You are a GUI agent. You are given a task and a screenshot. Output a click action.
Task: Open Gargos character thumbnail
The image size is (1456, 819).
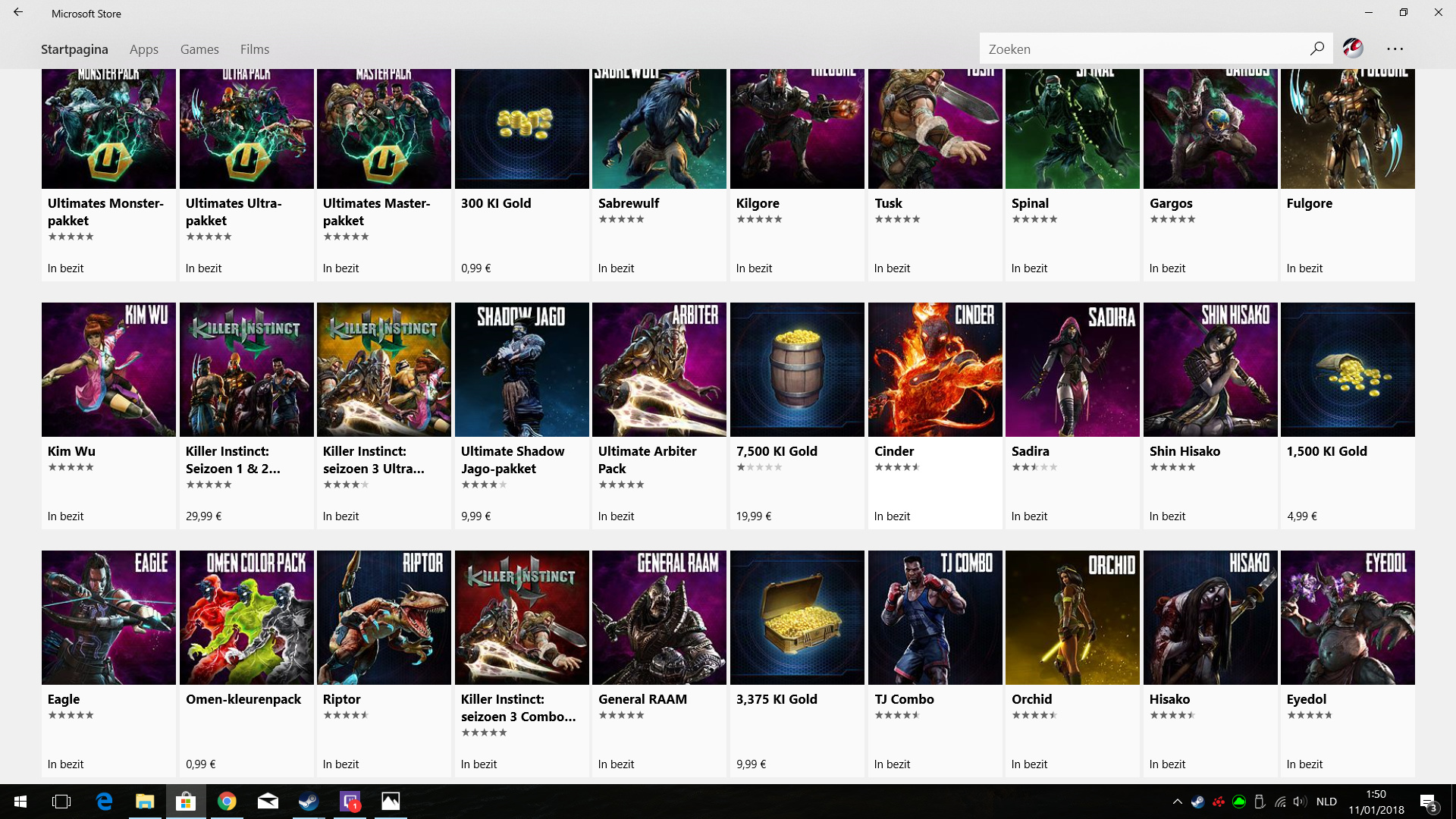click(x=1210, y=128)
